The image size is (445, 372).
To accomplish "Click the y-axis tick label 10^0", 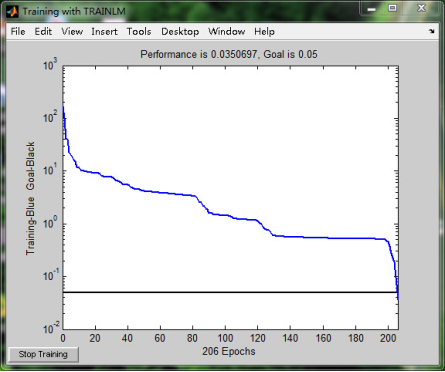I will pos(50,222).
